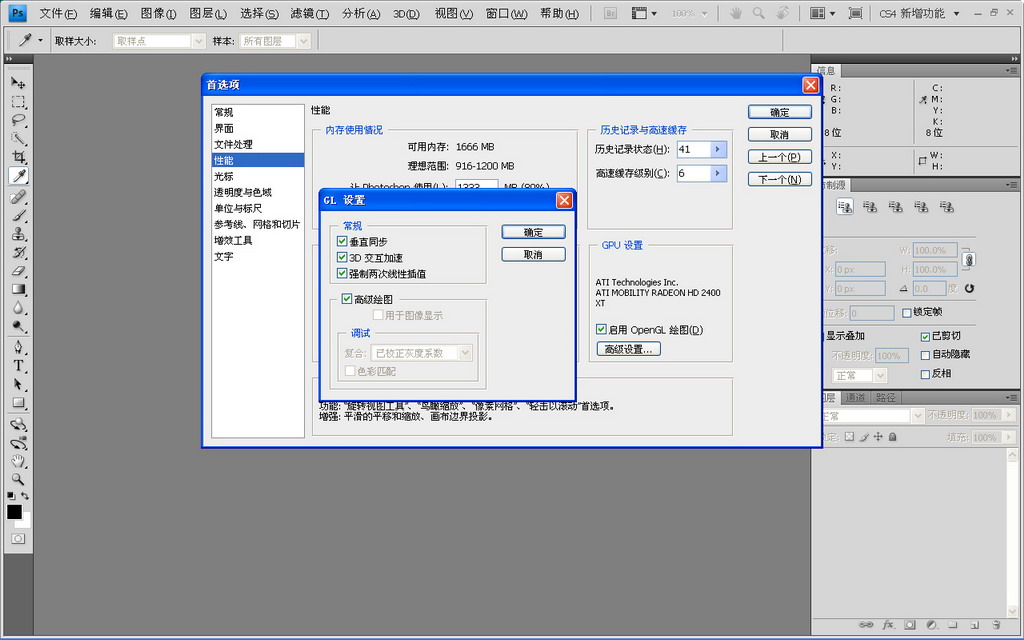
Task: Pick the Zoom magnifier in the toolbox
Action: click(x=18, y=479)
